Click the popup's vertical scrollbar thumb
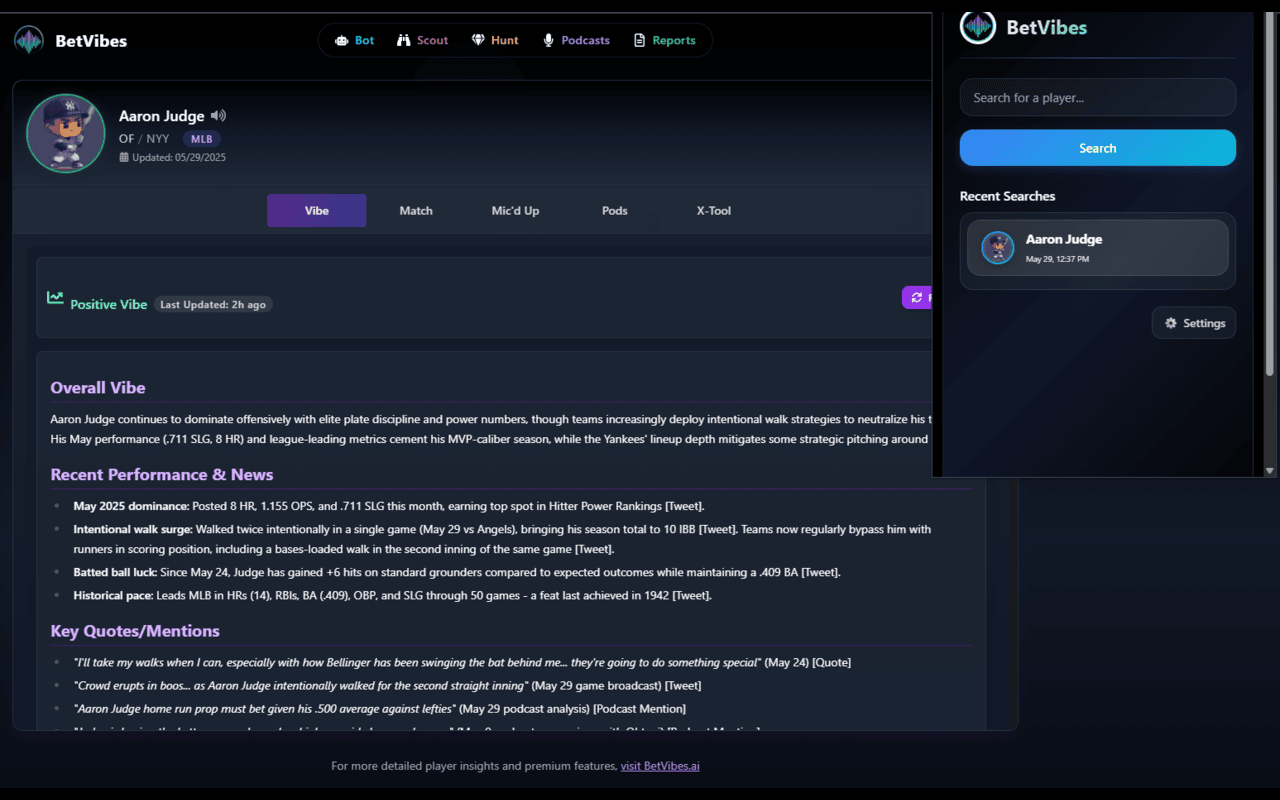 point(1270,195)
